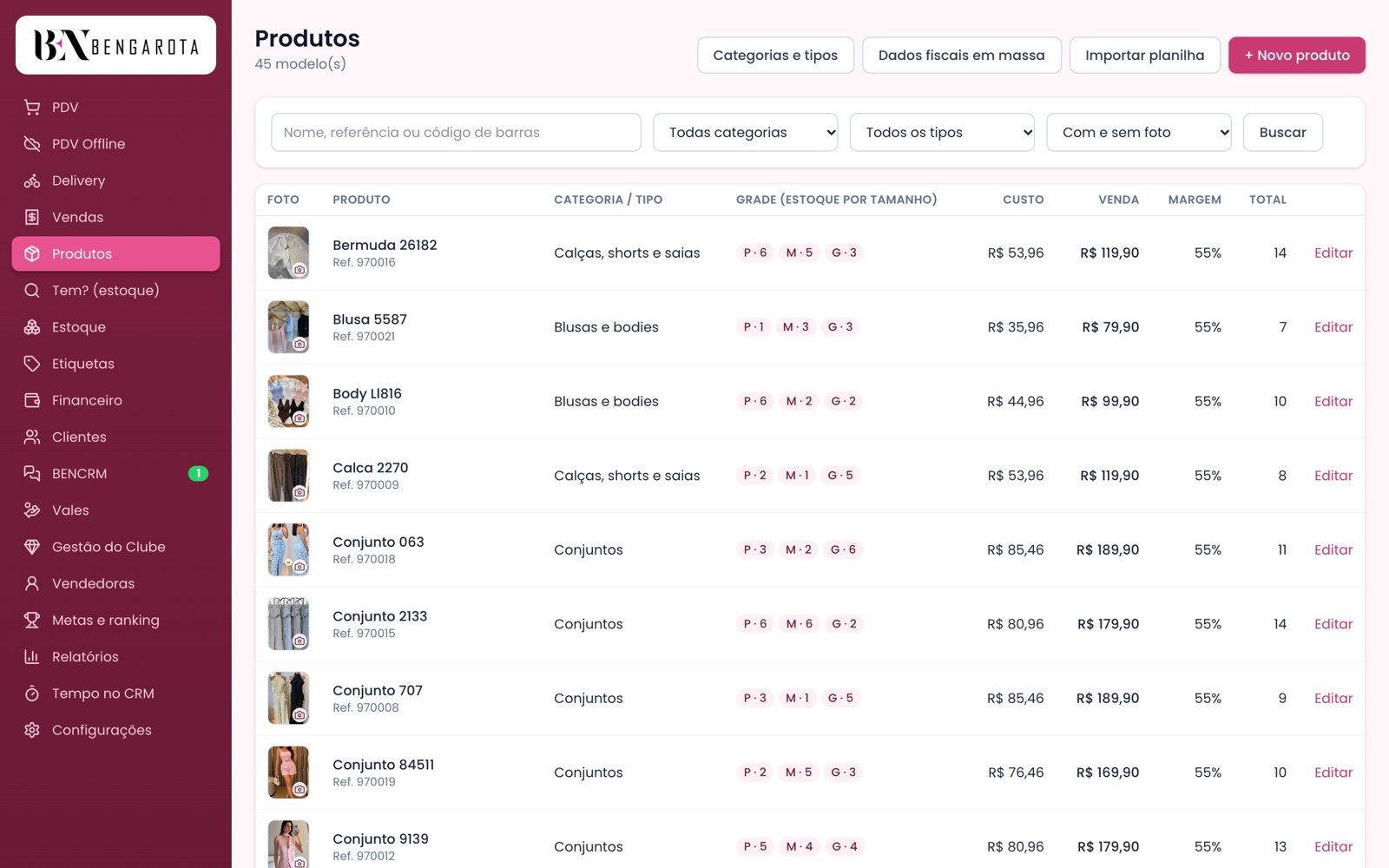This screenshot has width=1389, height=868.
Task: Expand the Com e sem foto dropdown
Action: (1139, 132)
